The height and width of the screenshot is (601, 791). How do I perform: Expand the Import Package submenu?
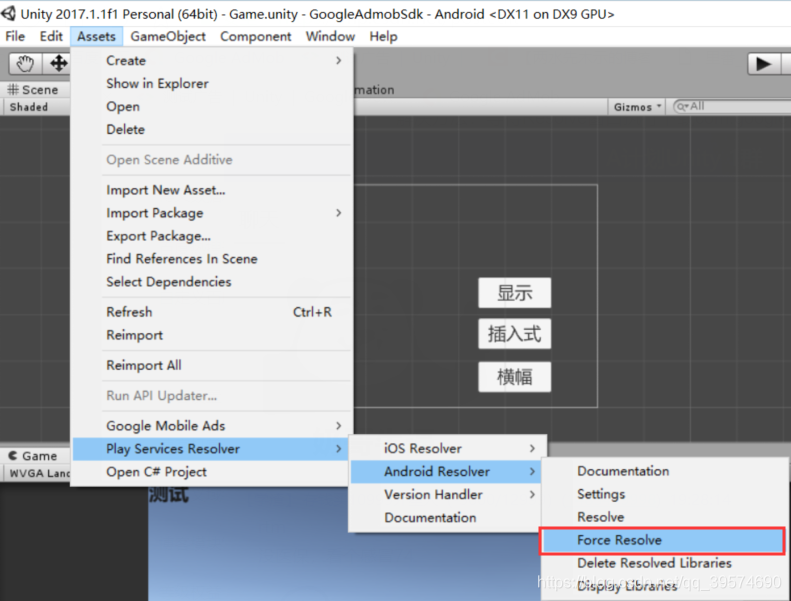[x=212, y=213]
